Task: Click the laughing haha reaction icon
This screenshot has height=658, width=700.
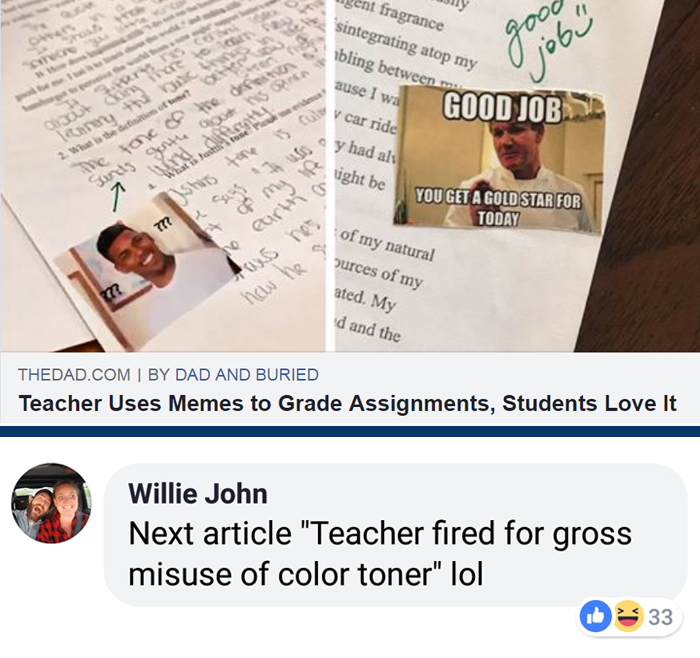Action: click(628, 616)
